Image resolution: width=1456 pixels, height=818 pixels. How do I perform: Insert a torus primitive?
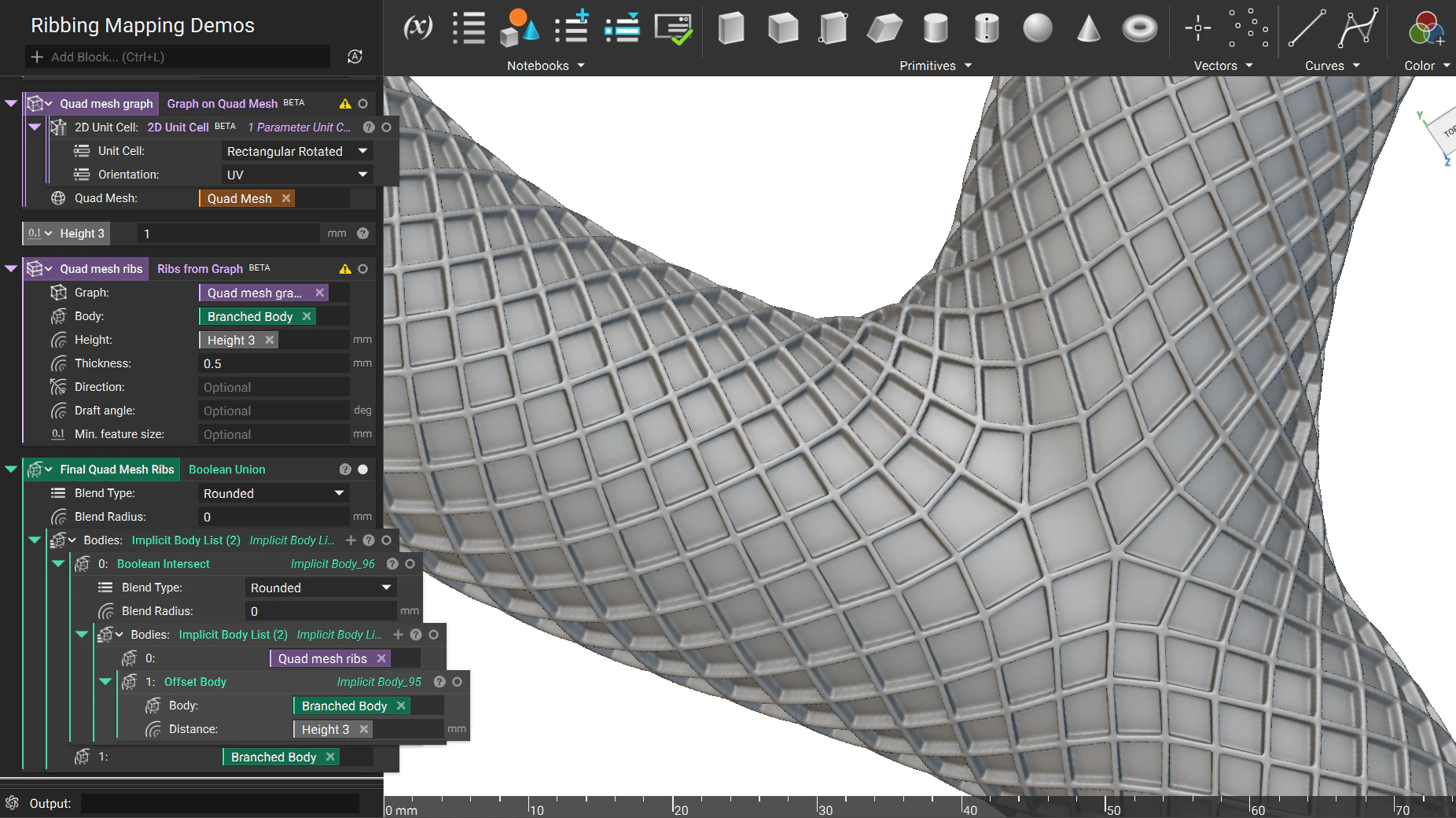(x=1139, y=29)
